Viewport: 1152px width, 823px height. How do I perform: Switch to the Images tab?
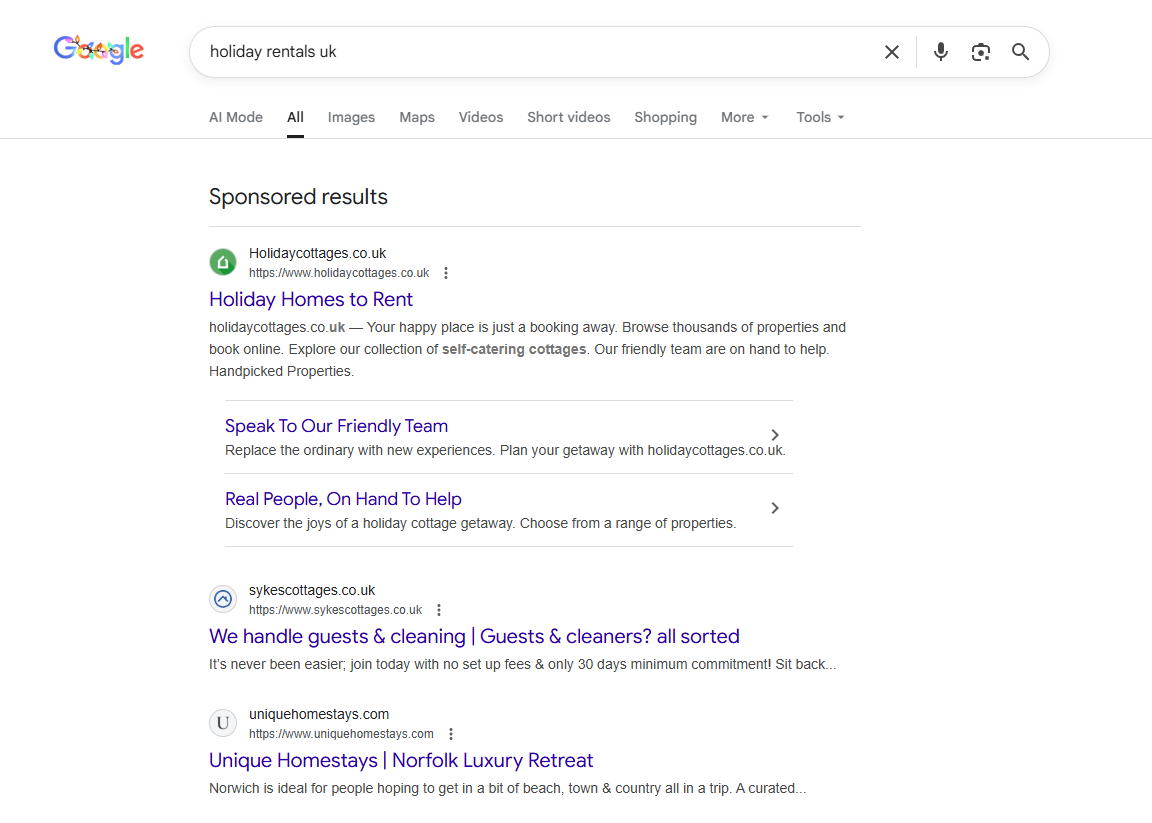click(351, 117)
